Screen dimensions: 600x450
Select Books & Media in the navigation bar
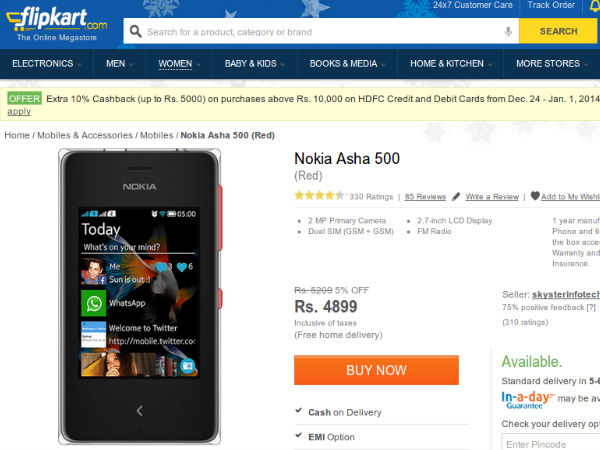(346, 64)
